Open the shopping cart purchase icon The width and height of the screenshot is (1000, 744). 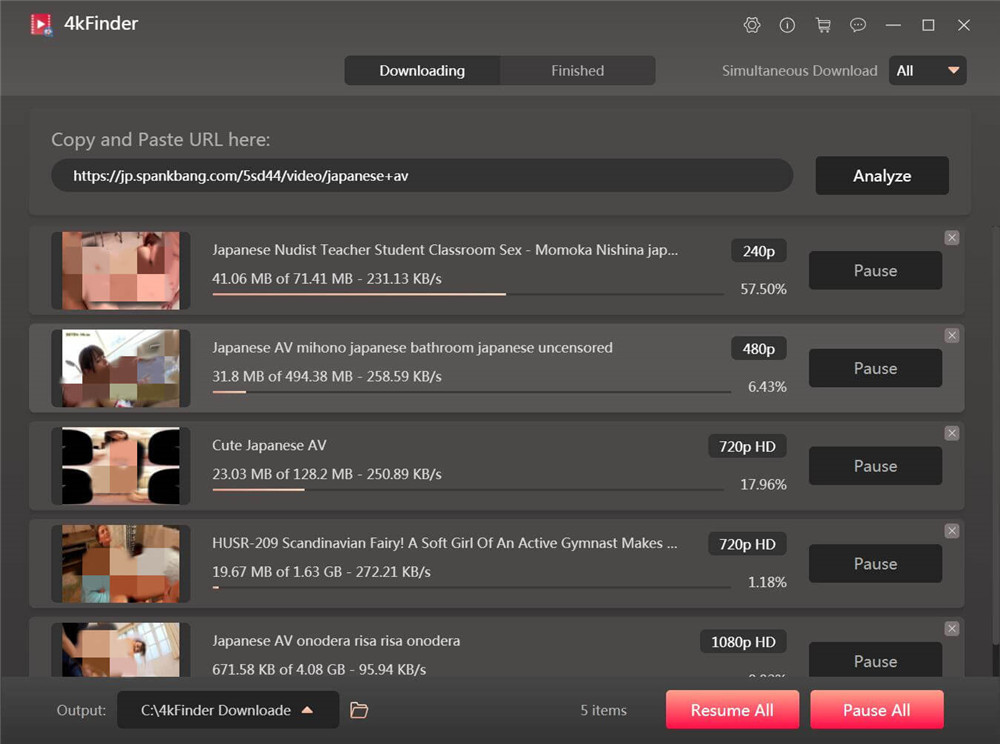823,25
